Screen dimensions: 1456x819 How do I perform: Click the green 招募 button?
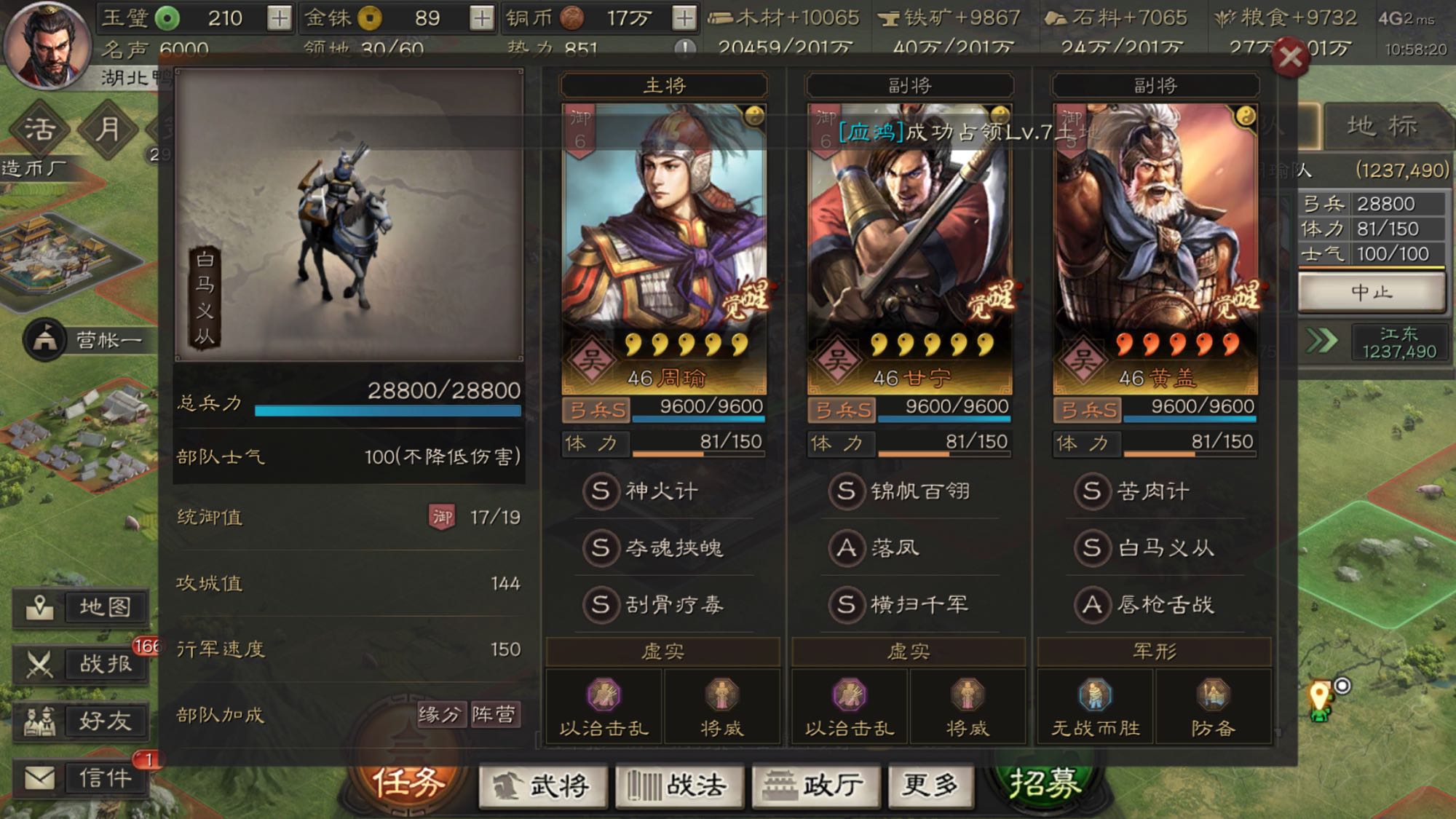[1044, 785]
